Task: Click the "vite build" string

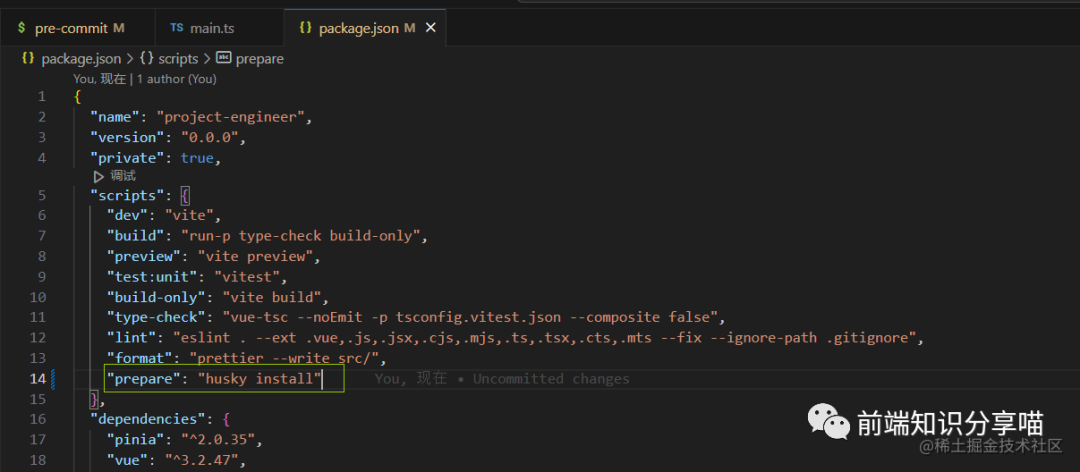Action: [x=271, y=298]
